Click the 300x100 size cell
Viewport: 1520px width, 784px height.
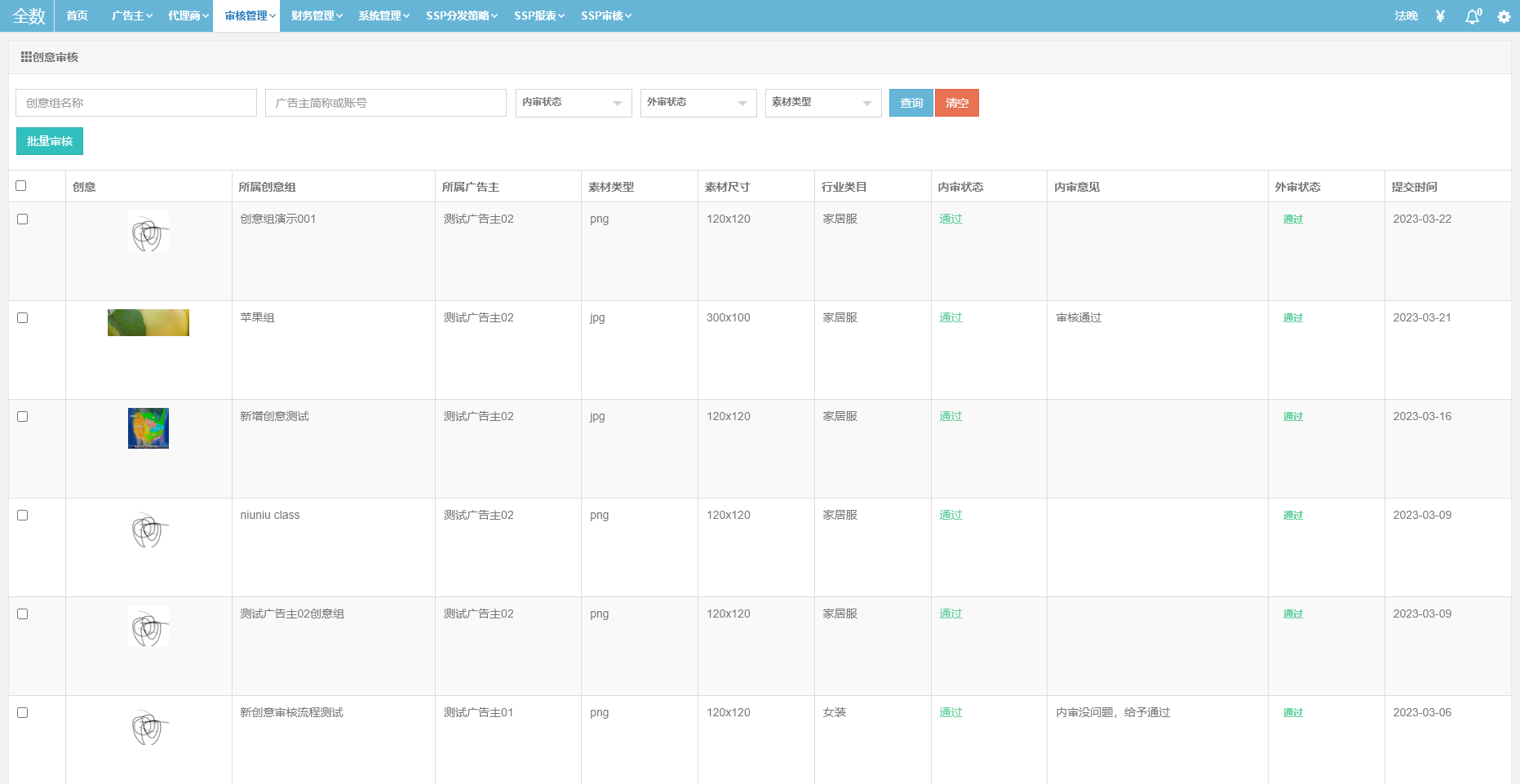(x=729, y=317)
